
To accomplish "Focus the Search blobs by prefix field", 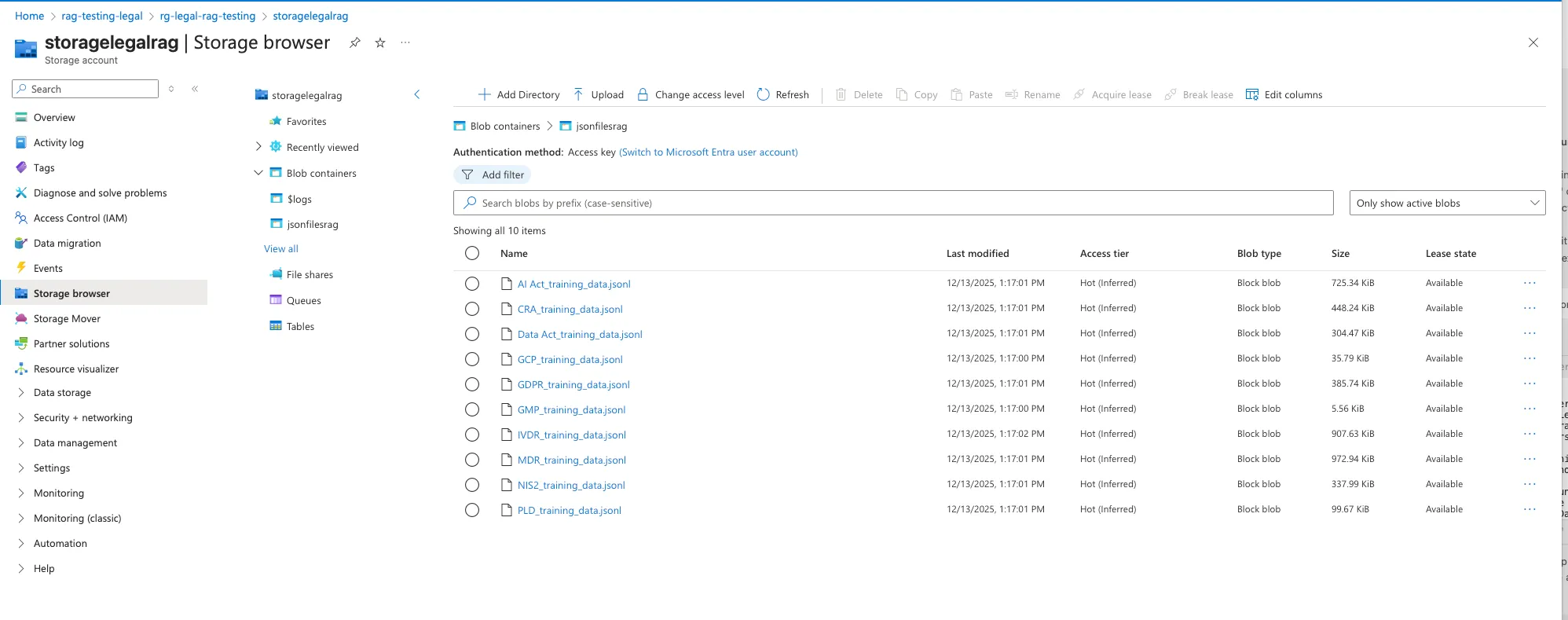I will pos(893,203).
